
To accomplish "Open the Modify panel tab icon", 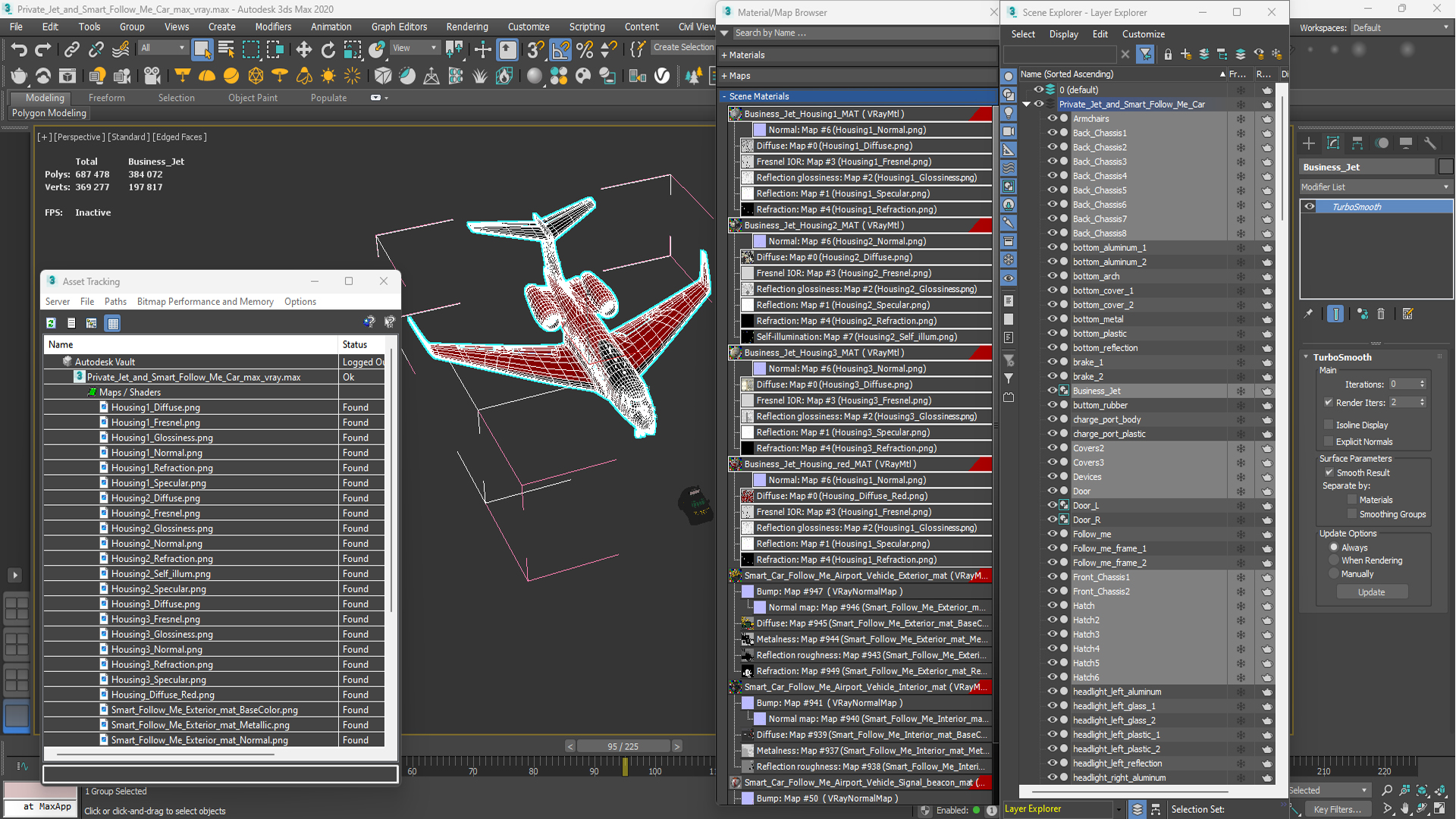I will click(1333, 143).
